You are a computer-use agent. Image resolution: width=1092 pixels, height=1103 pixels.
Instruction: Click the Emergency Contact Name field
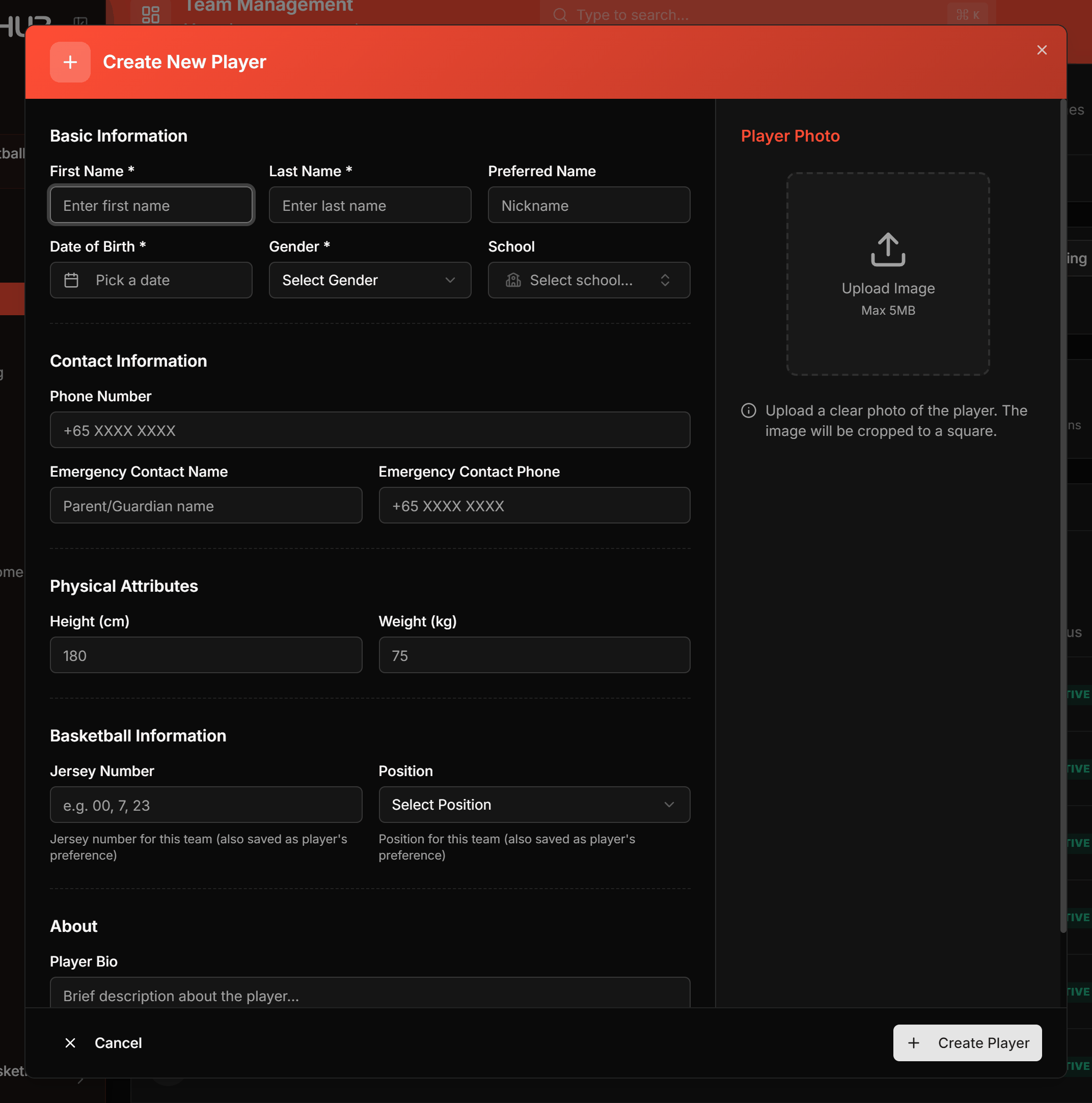206,505
